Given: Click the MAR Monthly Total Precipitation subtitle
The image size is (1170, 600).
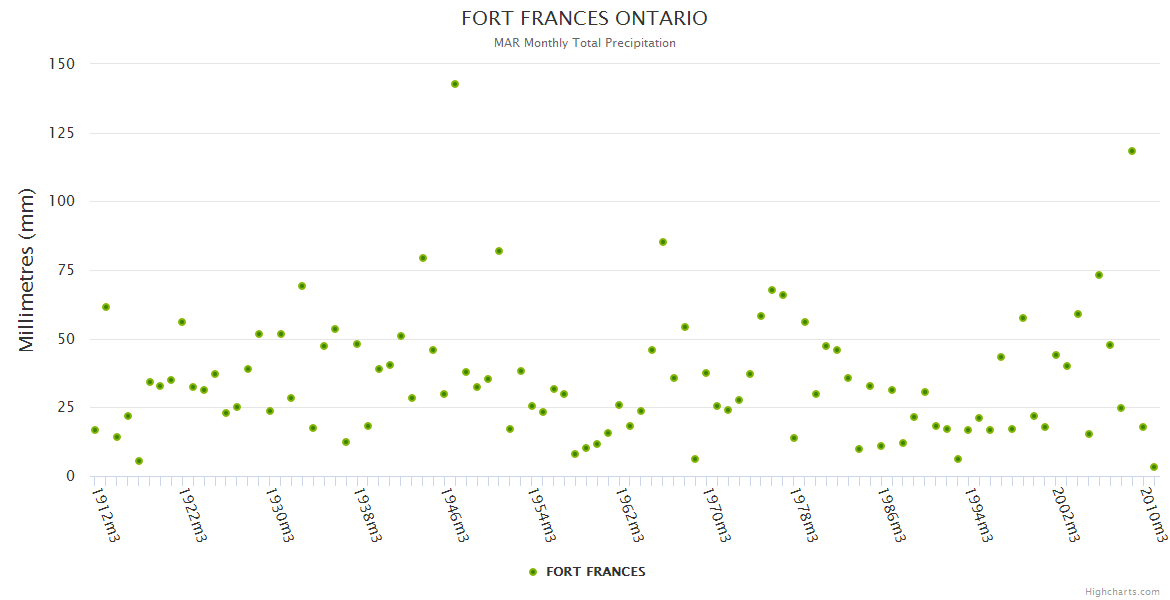Looking at the screenshot, I should (x=584, y=43).
